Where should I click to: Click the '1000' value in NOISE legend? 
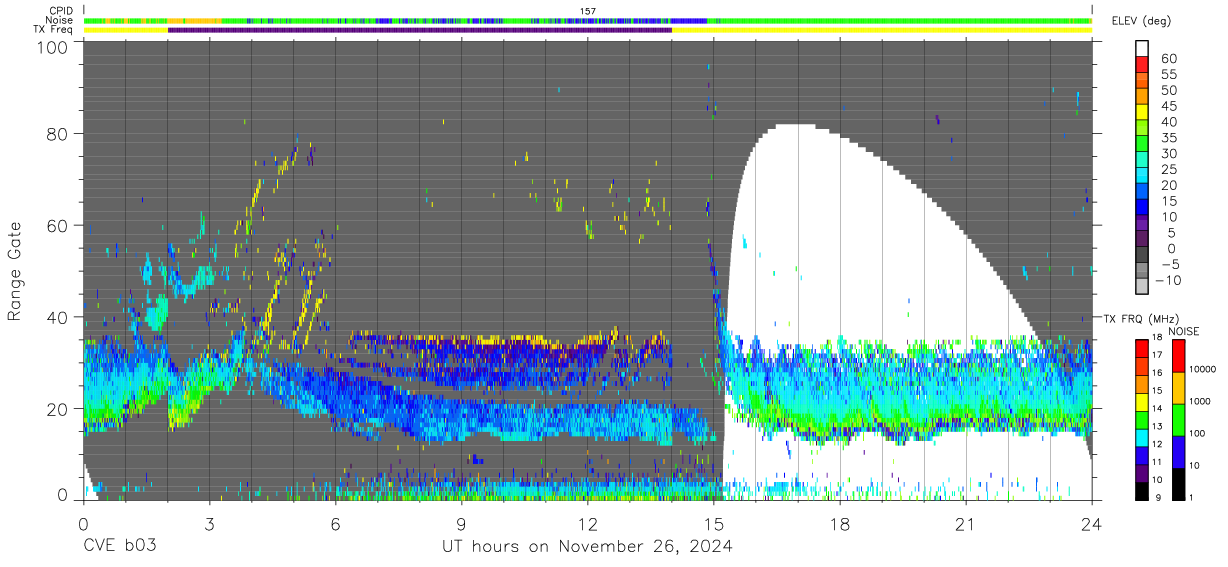tap(1200, 401)
